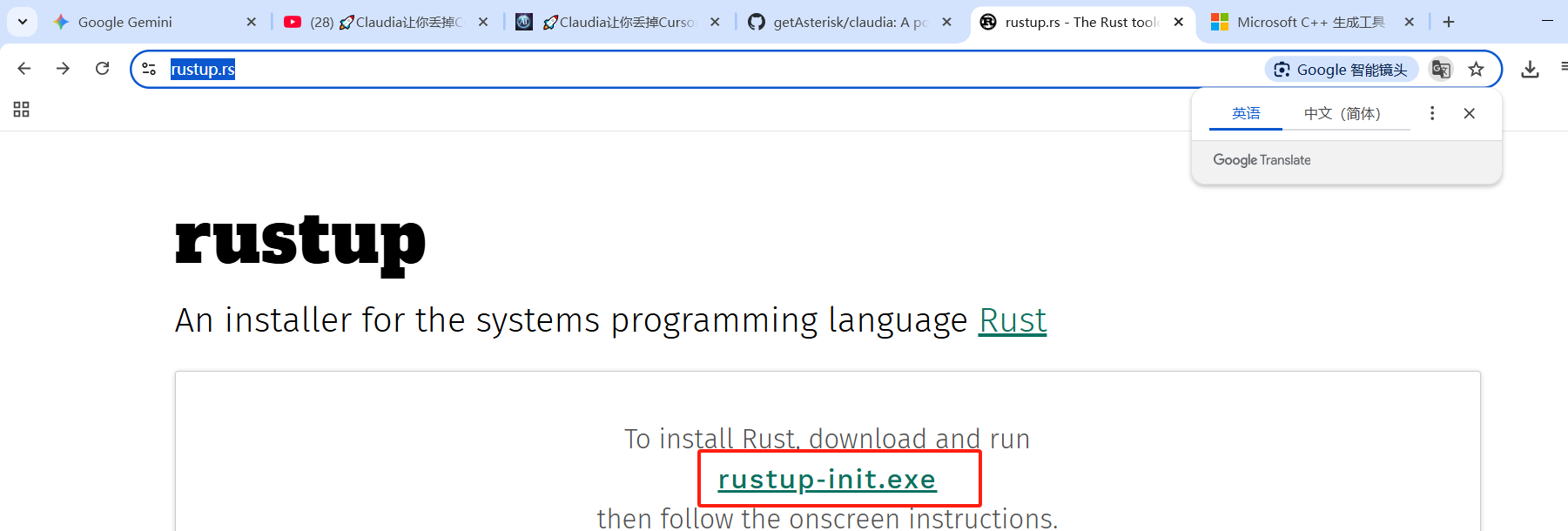Open the apps grid in bookmarks bar
Viewport: 1568px width, 531px height.
click(22, 110)
